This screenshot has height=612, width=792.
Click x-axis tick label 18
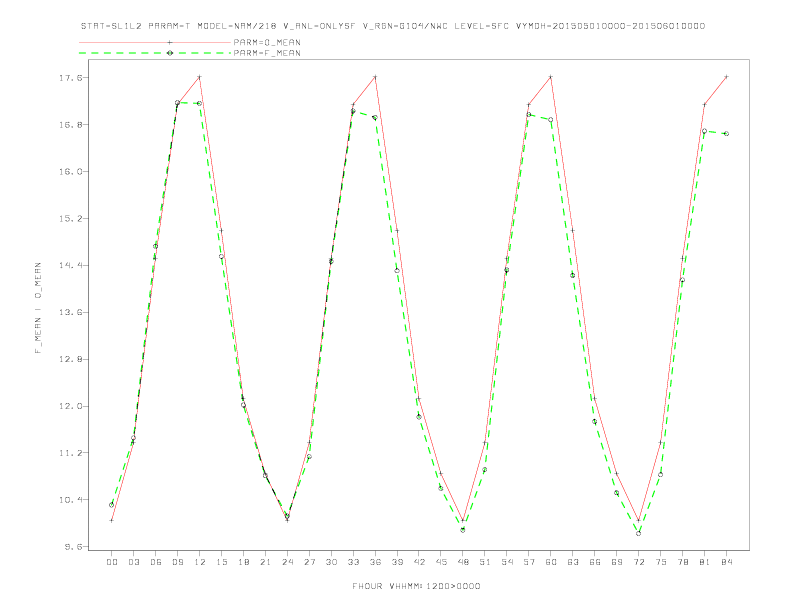[x=243, y=562]
